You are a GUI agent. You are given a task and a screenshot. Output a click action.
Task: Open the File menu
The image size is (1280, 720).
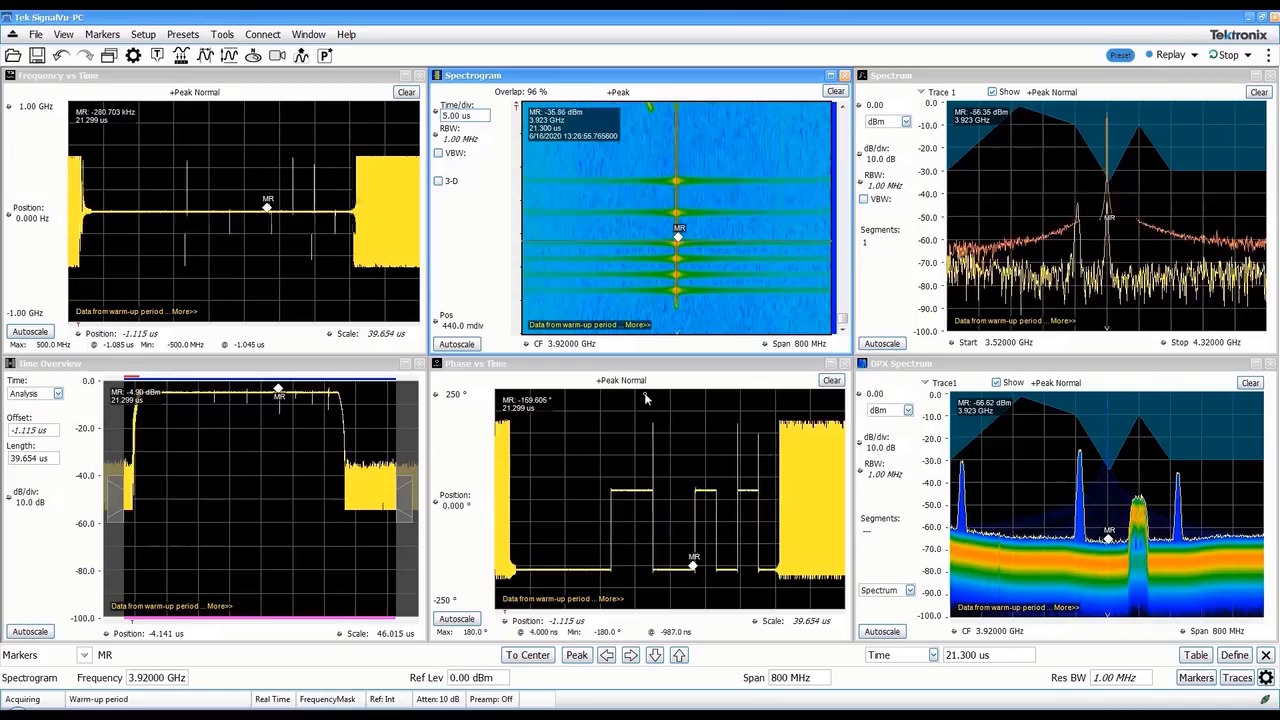point(35,34)
